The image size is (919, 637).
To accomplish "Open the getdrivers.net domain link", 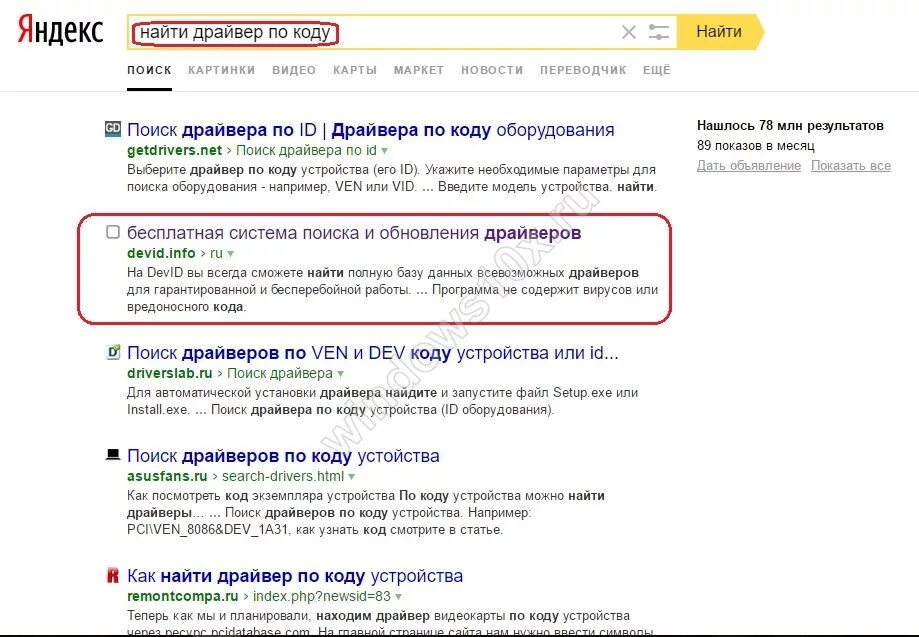I will (x=174, y=150).
